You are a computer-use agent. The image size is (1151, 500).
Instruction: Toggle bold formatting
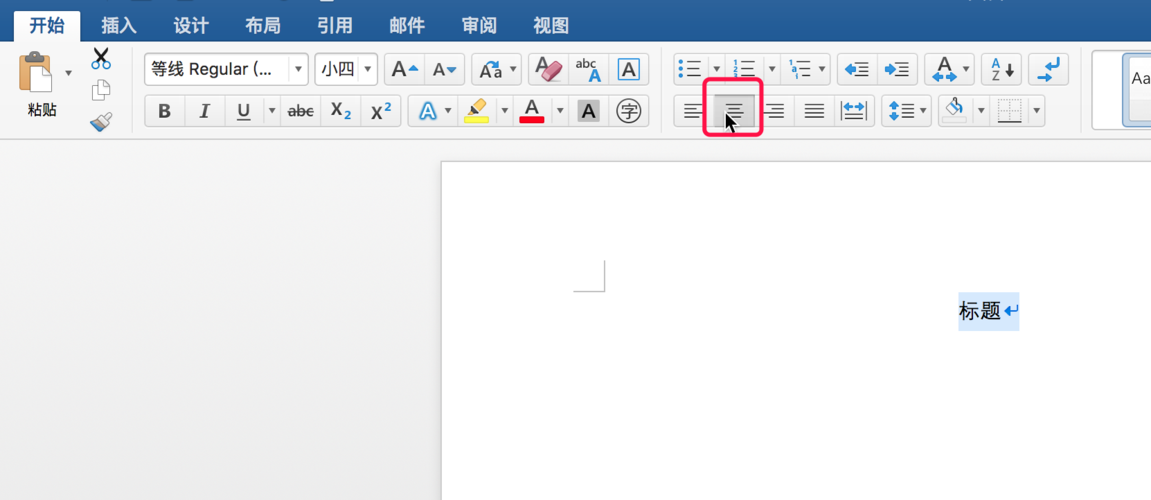[x=164, y=112]
